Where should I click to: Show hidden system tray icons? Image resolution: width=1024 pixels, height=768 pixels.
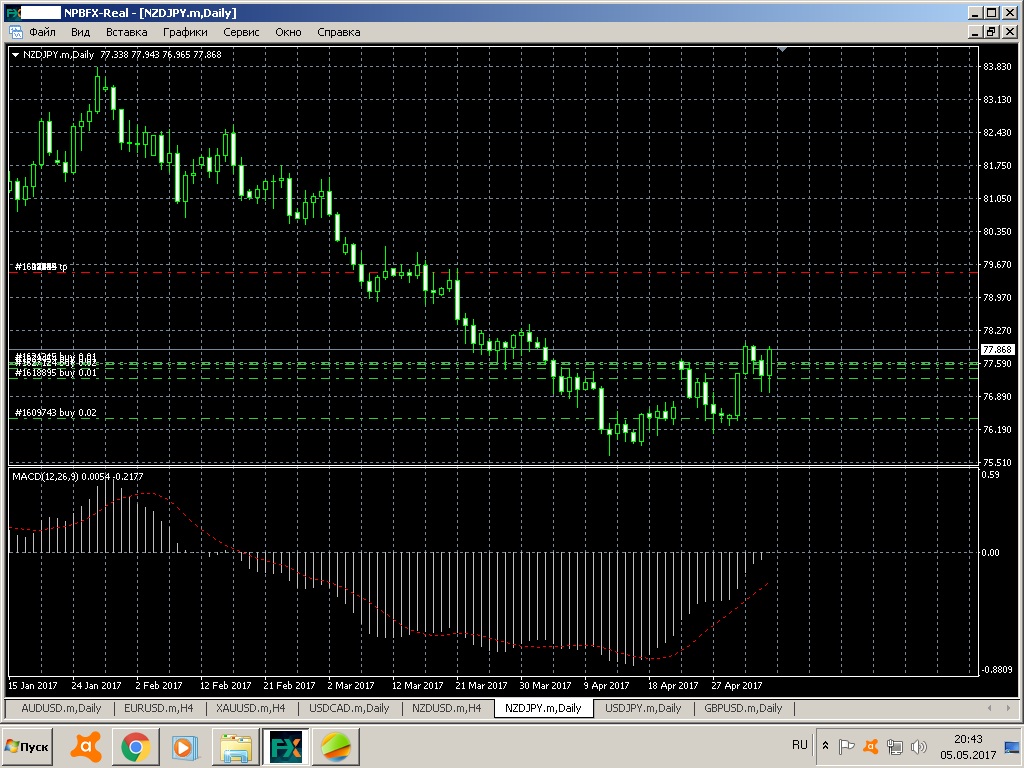(x=825, y=746)
